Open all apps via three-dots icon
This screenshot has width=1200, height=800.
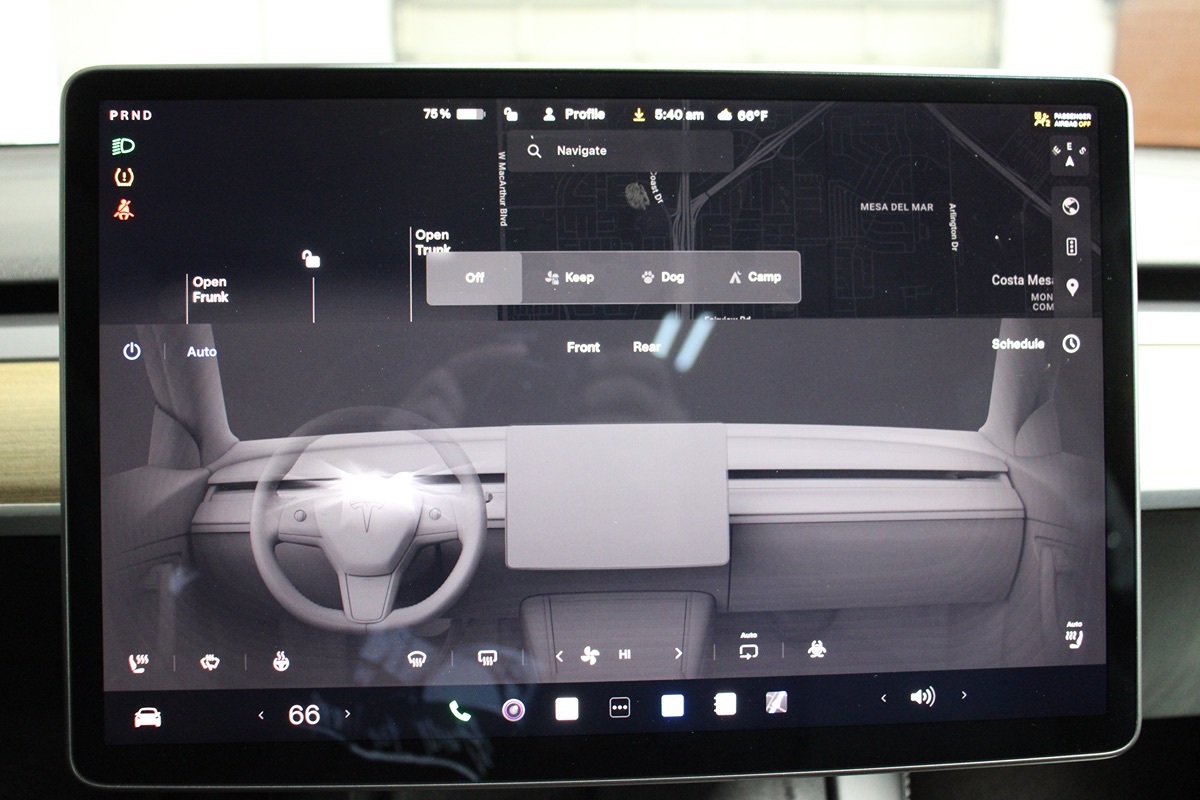click(620, 708)
